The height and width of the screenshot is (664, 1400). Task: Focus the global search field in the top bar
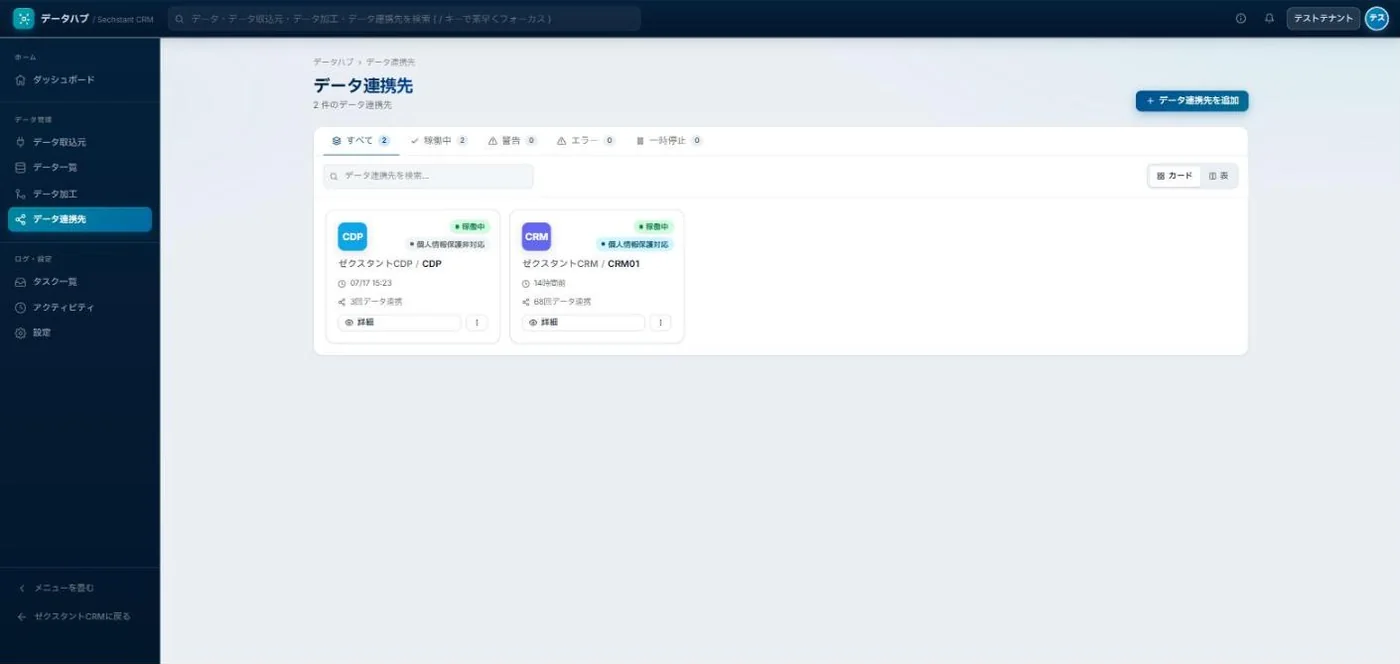point(404,19)
